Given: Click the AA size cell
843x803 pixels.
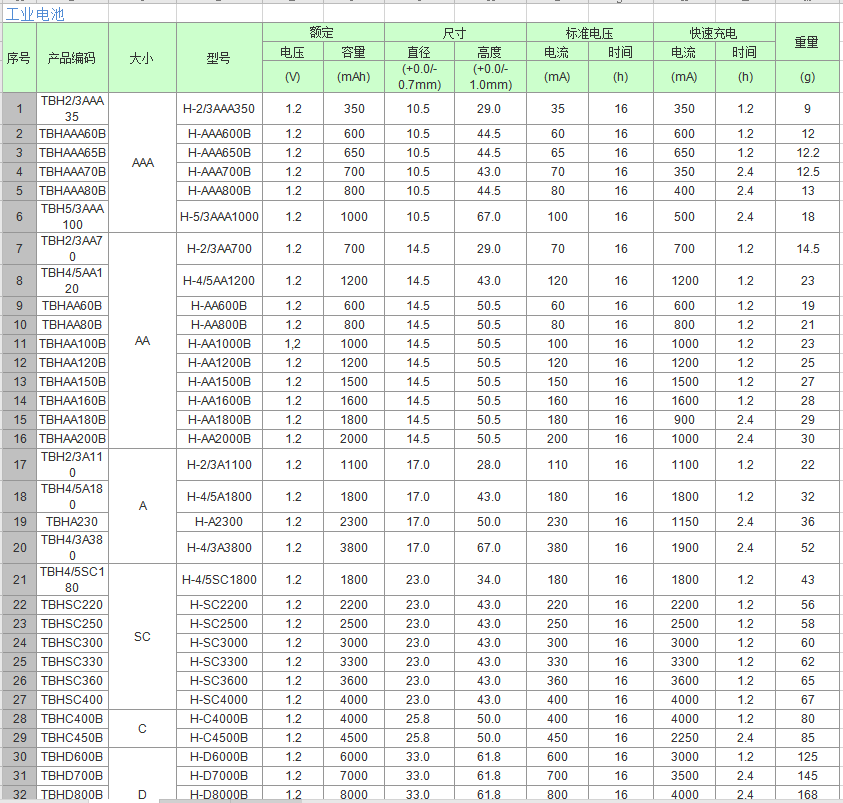Looking at the screenshot, I should (x=142, y=341).
